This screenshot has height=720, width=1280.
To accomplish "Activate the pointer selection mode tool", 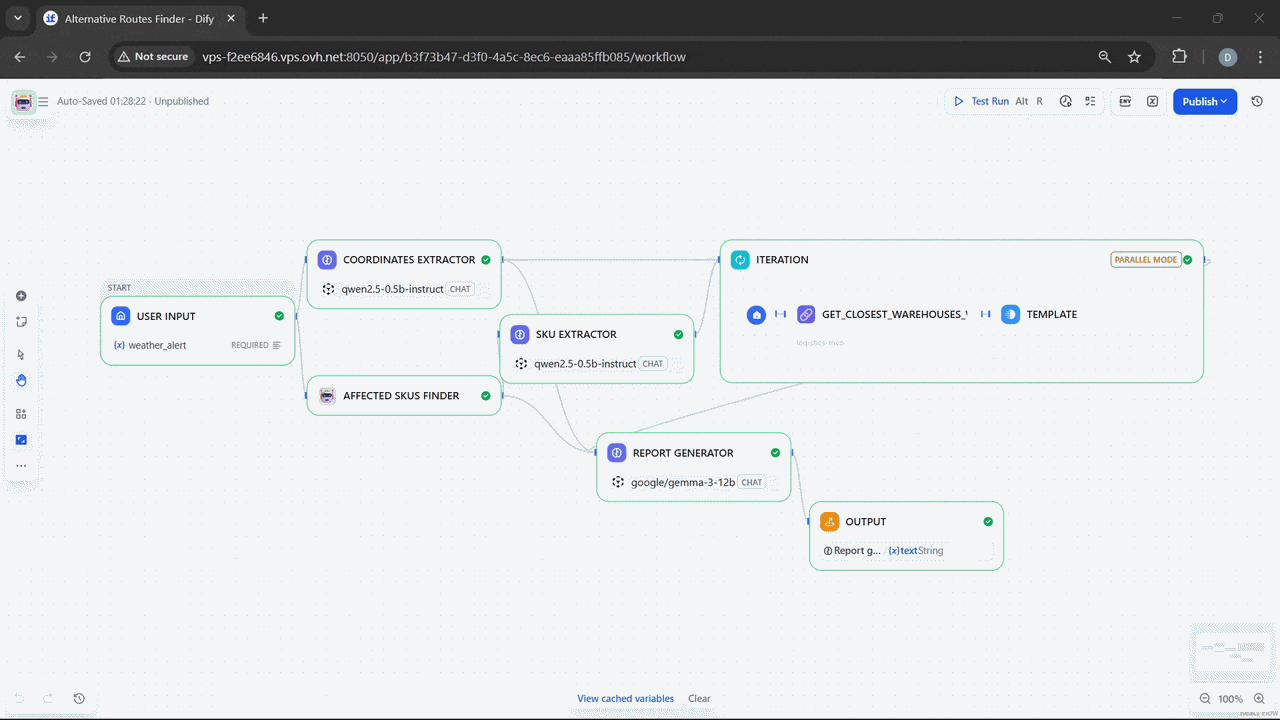I will [x=21, y=354].
